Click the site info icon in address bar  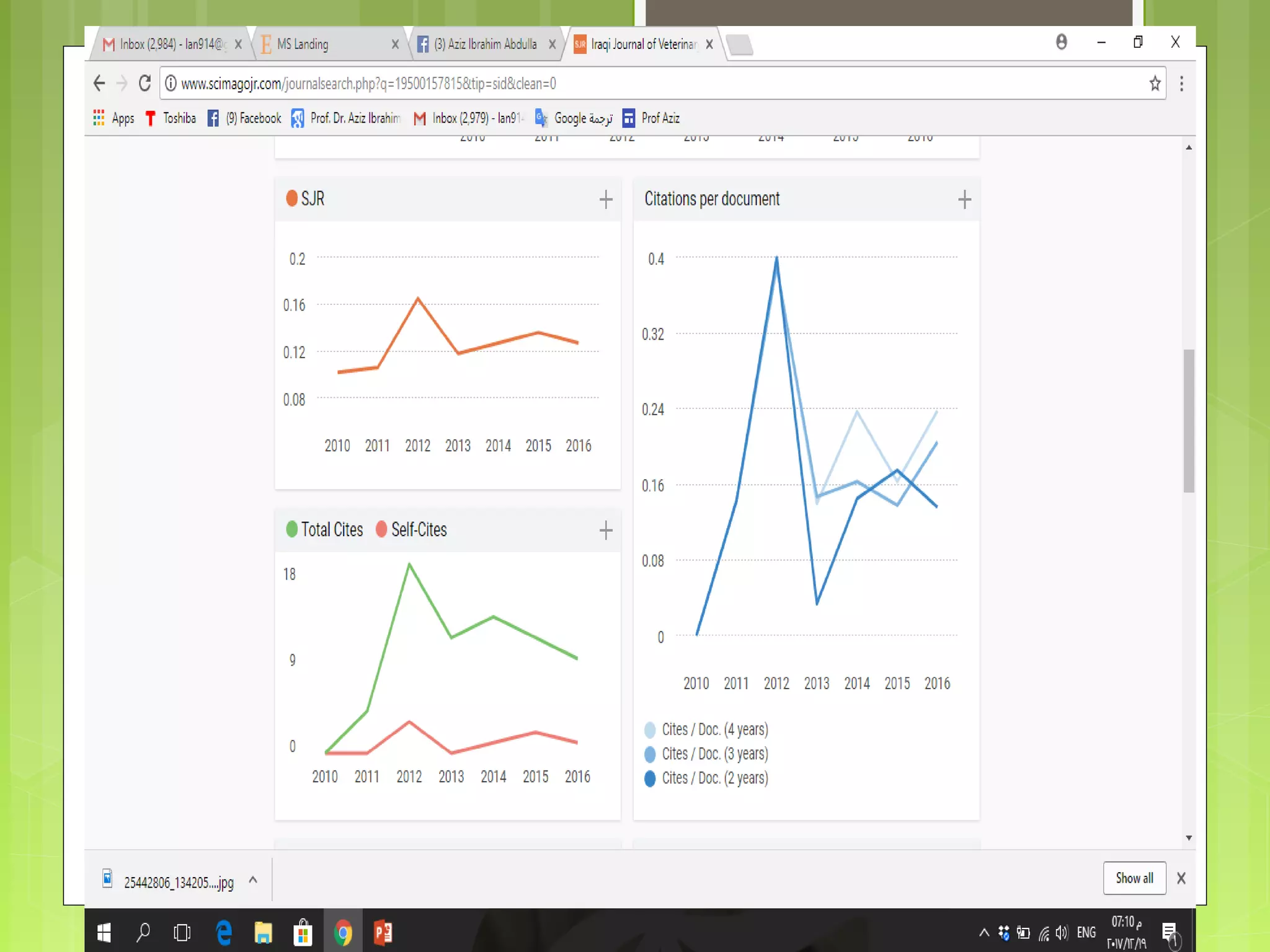171,83
